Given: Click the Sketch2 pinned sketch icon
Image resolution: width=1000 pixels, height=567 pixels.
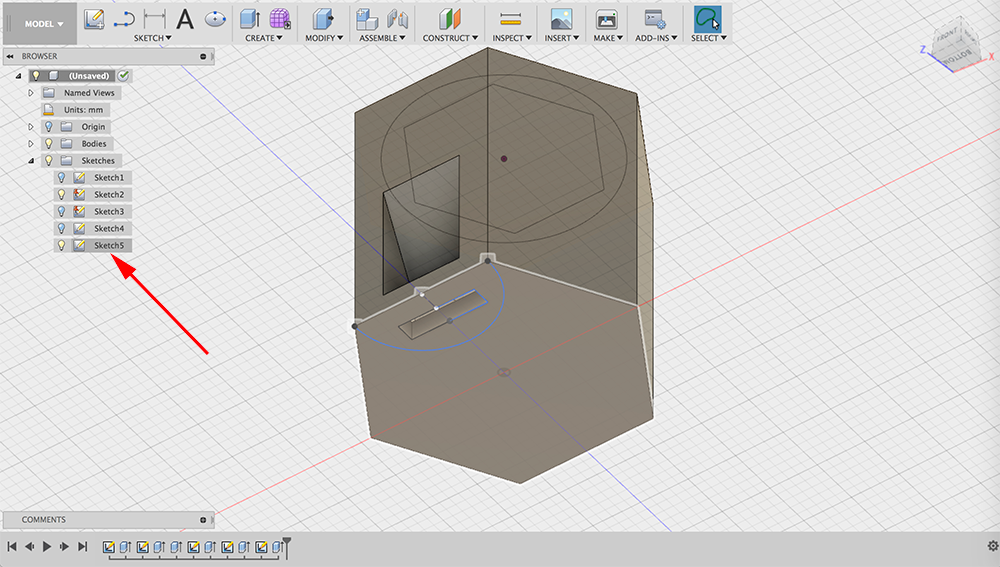Looking at the screenshot, I should (79, 195).
